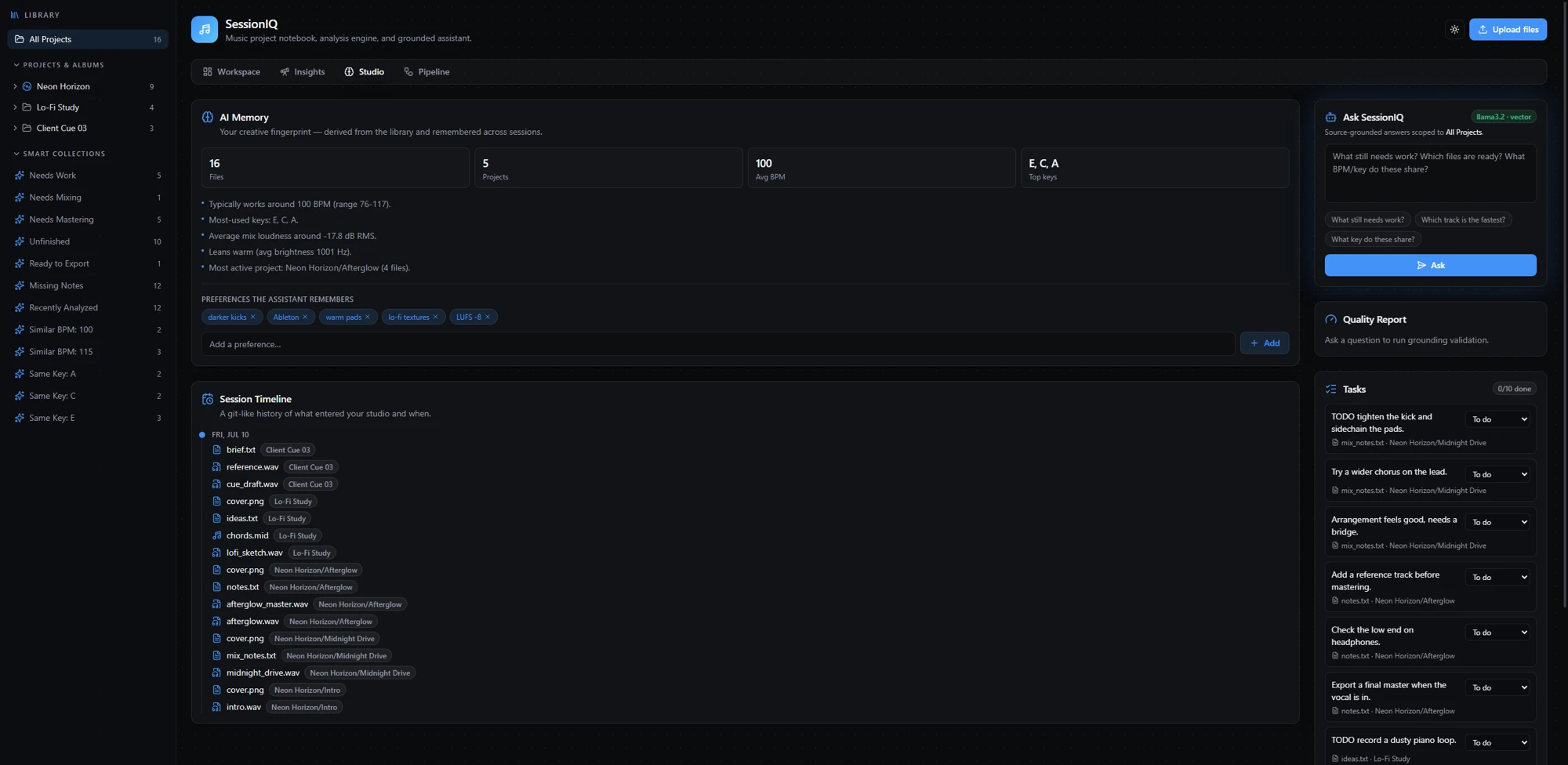The height and width of the screenshot is (765, 1568).
Task: Click the Library header icon
Action: (x=14, y=15)
